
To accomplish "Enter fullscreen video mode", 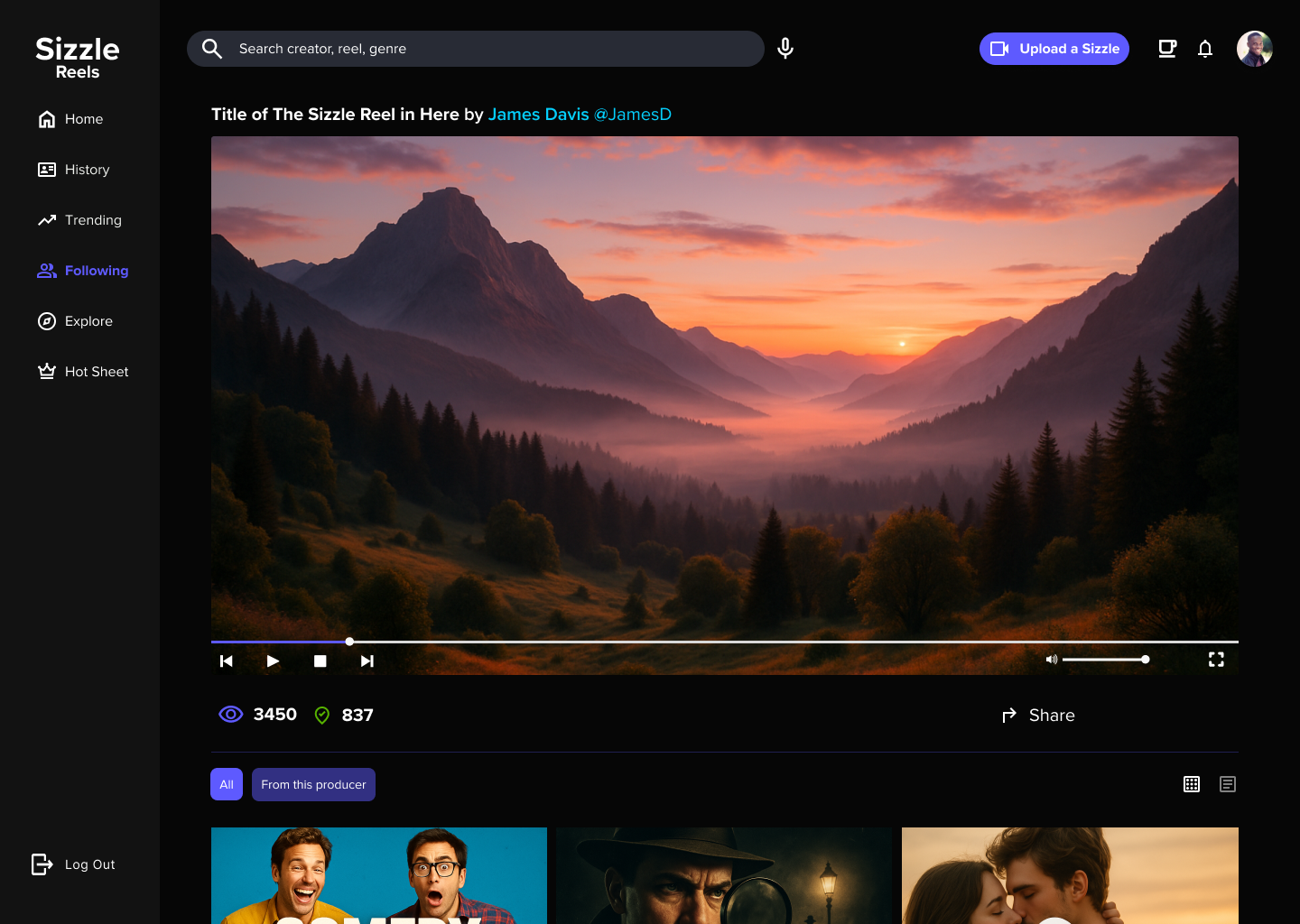I will click(x=1215, y=660).
